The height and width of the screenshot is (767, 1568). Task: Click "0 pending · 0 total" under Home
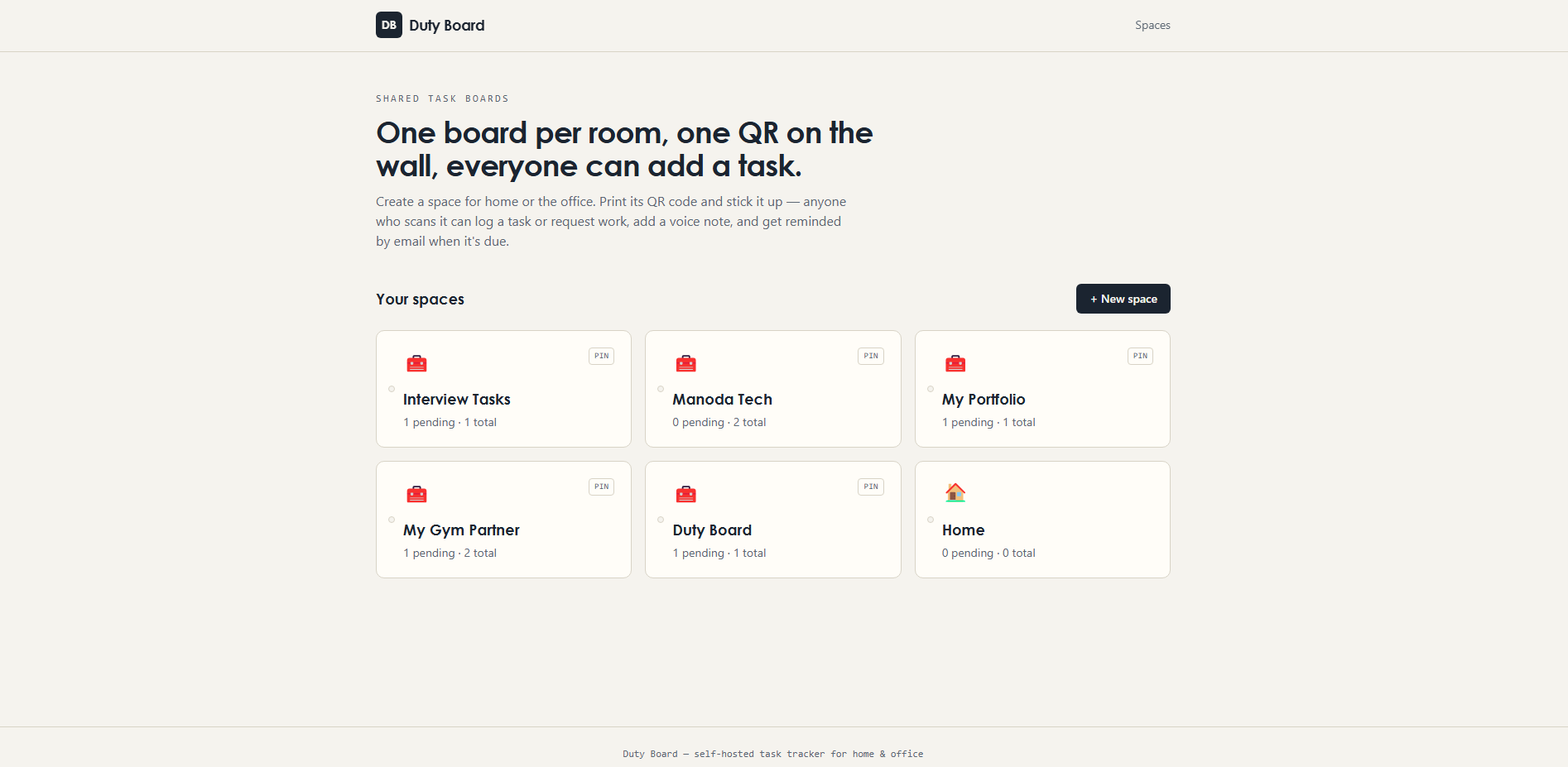pos(988,554)
